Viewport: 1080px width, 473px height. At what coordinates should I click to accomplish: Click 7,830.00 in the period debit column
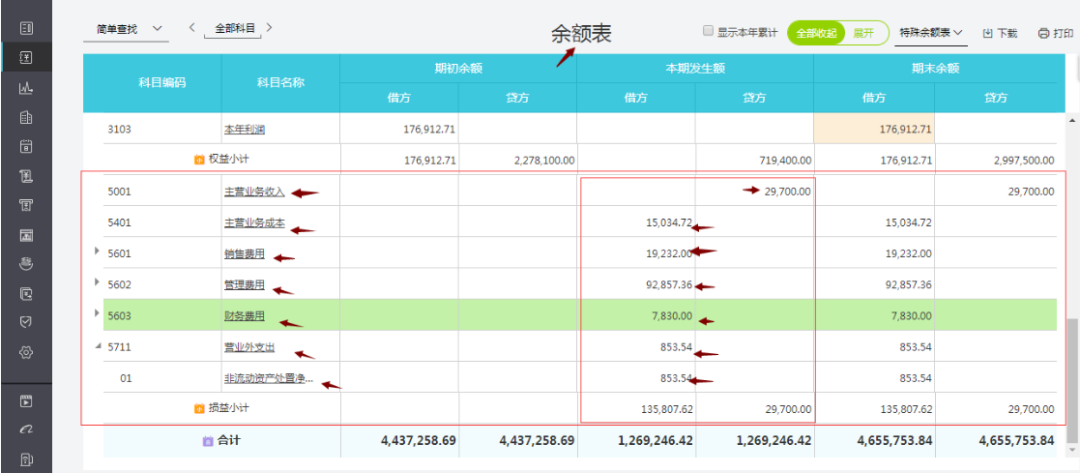(670, 315)
